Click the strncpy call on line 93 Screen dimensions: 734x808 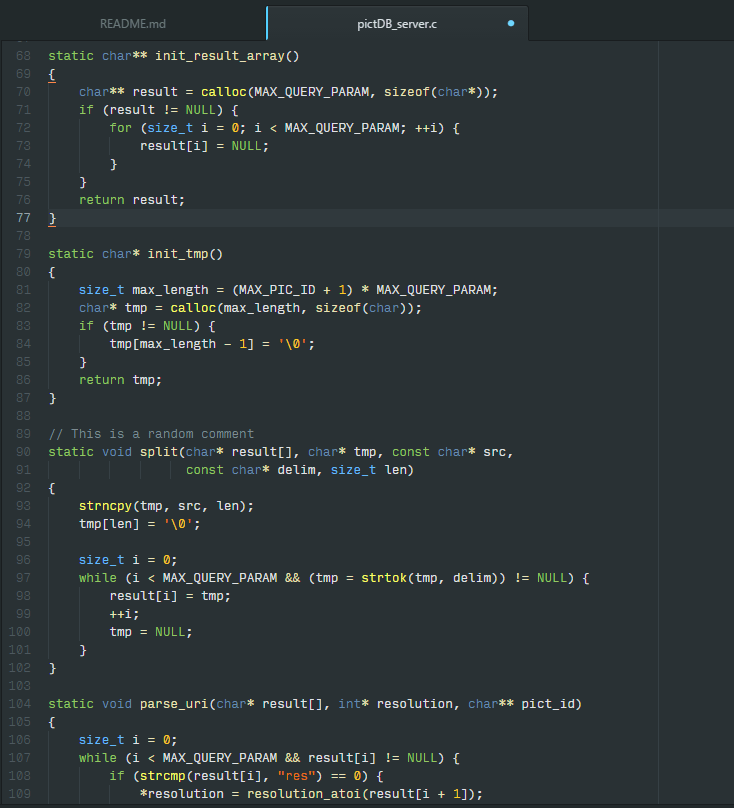click(x=106, y=506)
